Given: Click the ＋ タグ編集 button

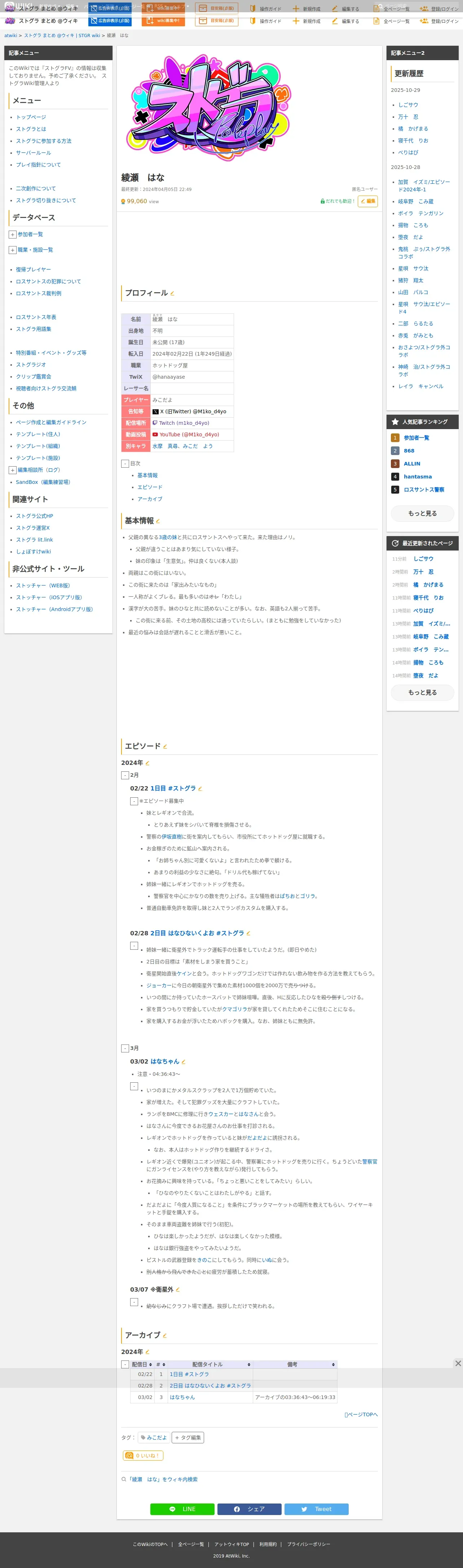Looking at the screenshot, I should coord(188,1438).
